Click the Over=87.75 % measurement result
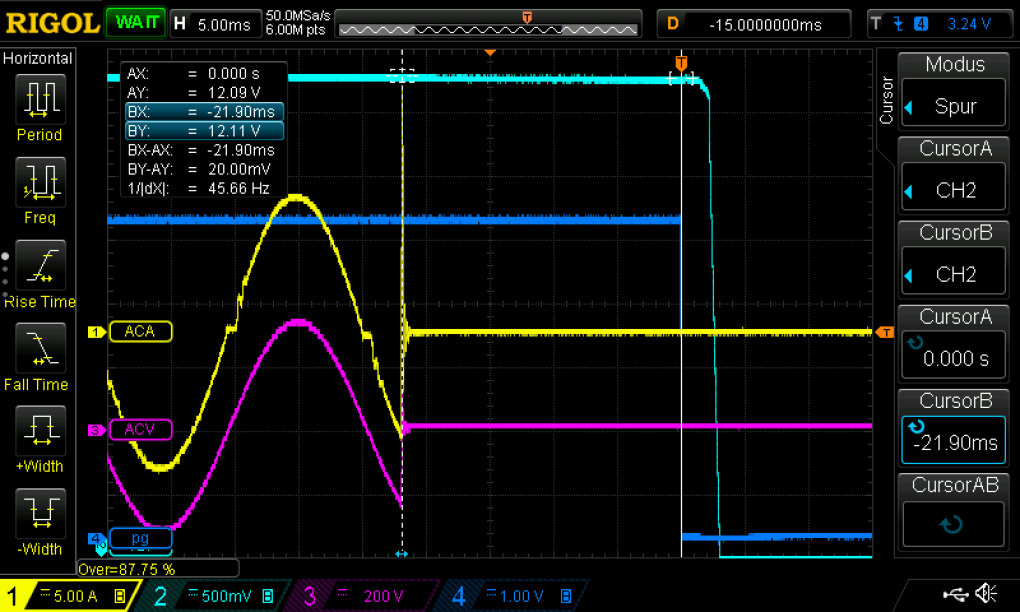Image resolution: width=1020 pixels, height=612 pixels. point(127,569)
